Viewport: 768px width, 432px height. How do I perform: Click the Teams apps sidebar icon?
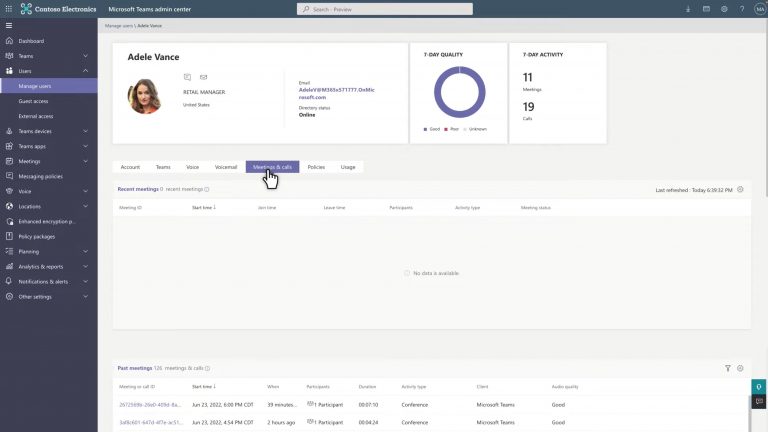pos(9,146)
